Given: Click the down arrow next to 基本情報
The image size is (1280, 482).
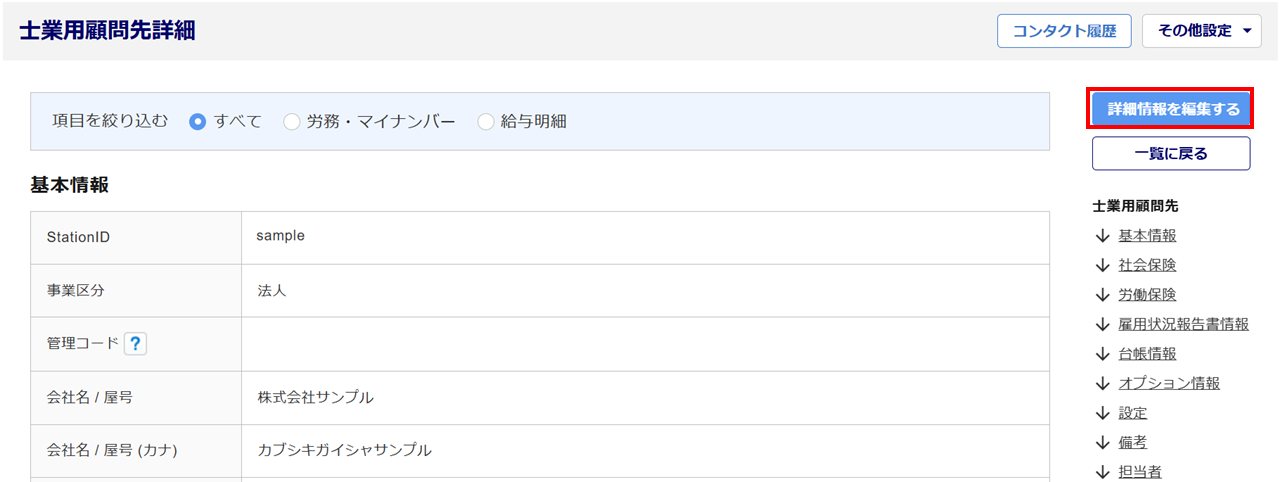Looking at the screenshot, I should click(1103, 236).
